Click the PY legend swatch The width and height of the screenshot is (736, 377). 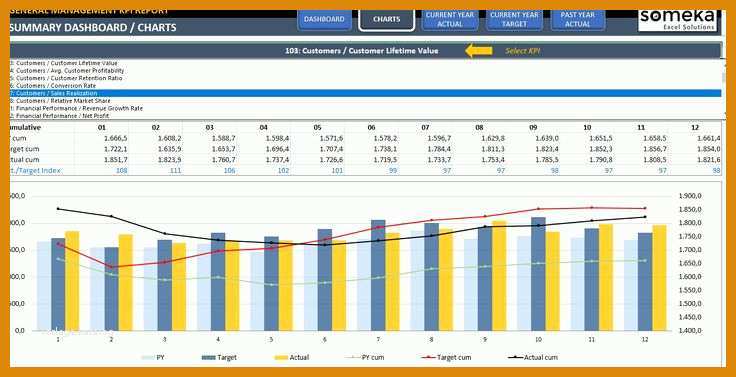148,358
